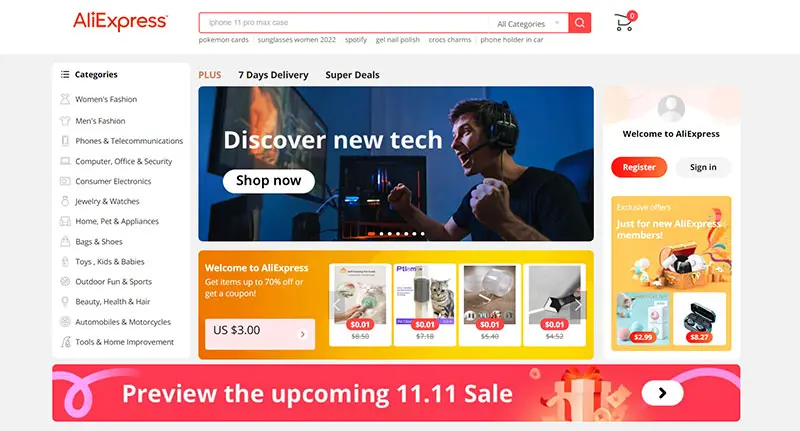Click the Bags & Shoes bag icon

[x=65, y=241]
